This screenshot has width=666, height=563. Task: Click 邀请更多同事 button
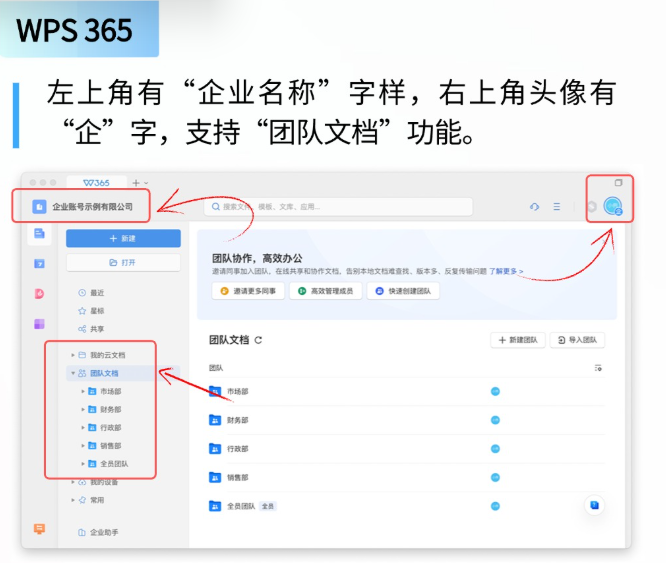(248, 291)
